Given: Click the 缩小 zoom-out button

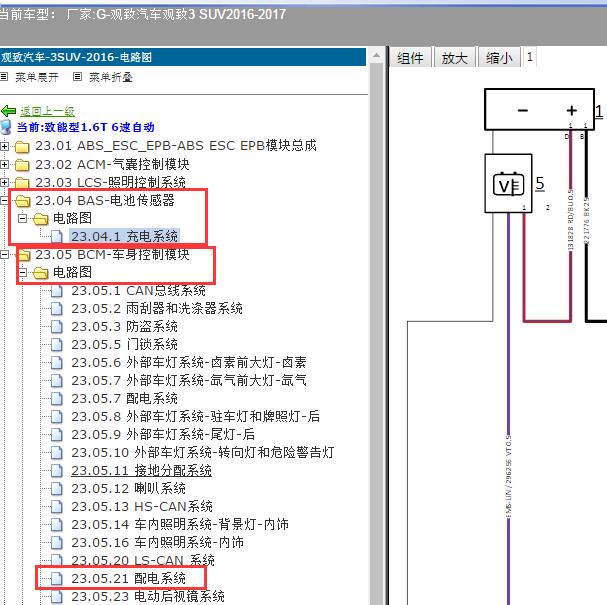Looking at the screenshot, I should pyautogui.click(x=499, y=58).
